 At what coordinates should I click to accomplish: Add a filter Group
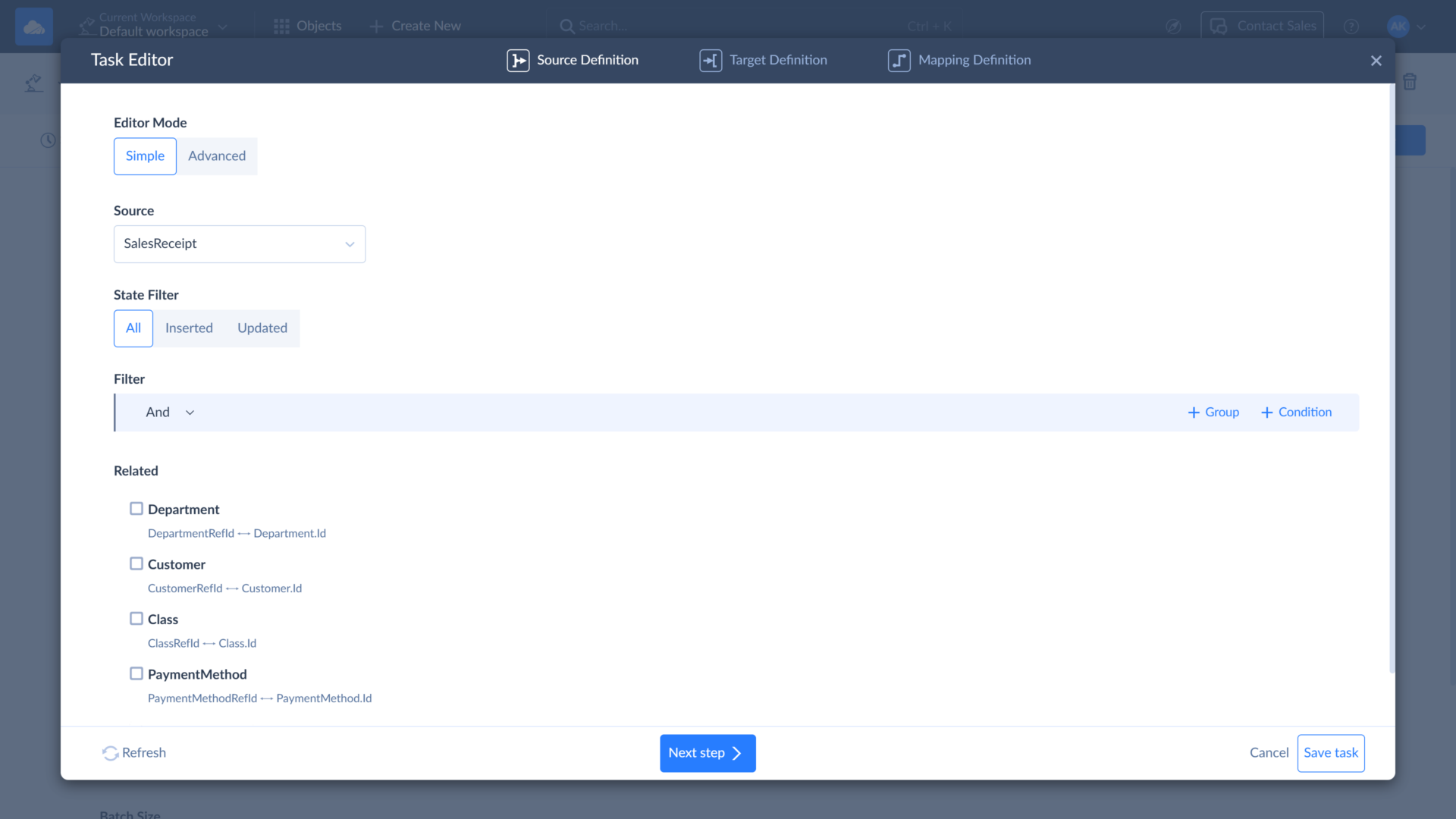(1213, 413)
